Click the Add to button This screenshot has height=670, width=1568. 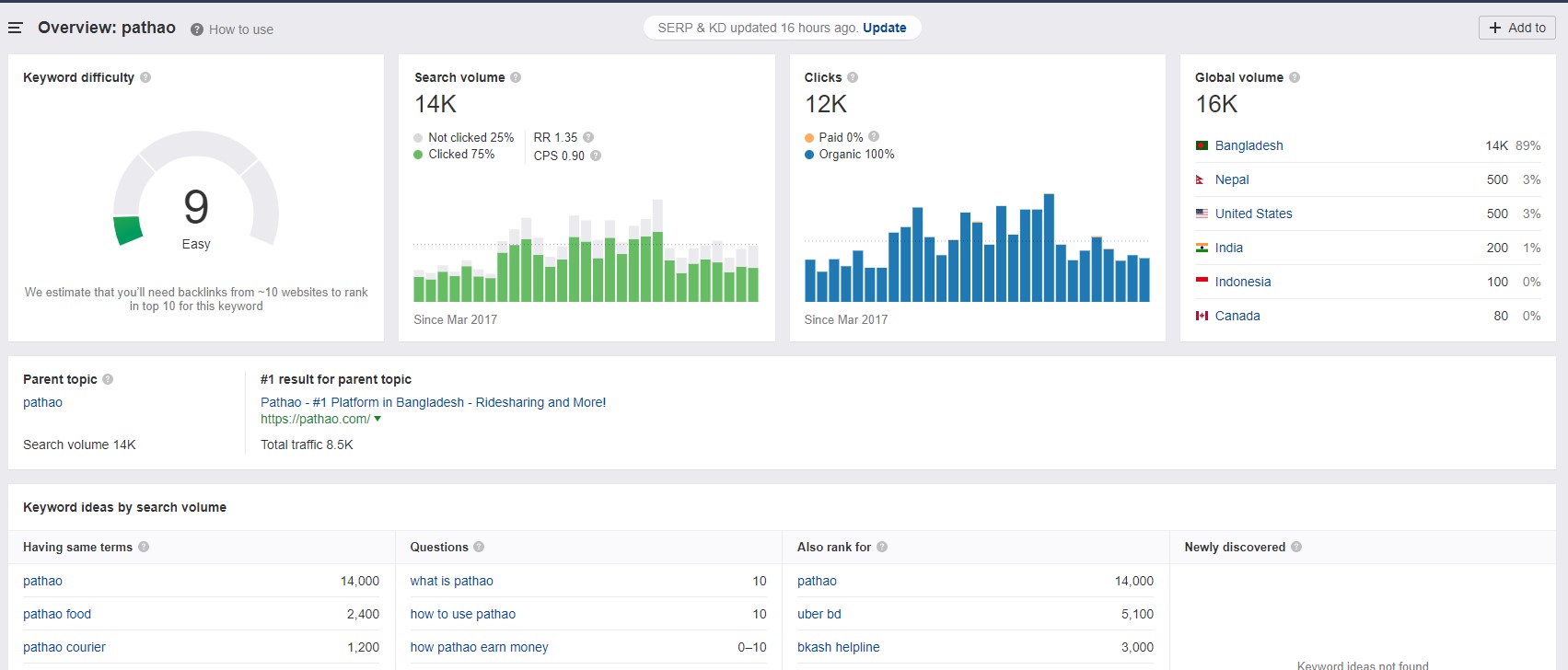1517,28
